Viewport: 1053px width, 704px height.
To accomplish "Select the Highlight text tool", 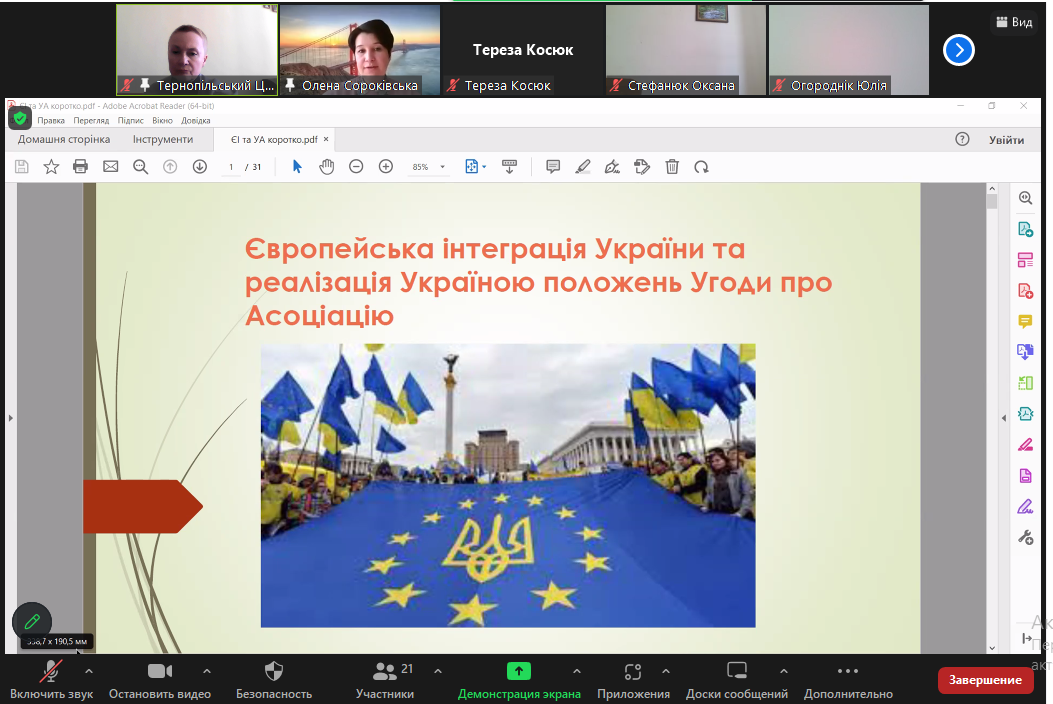I will coord(582,167).
